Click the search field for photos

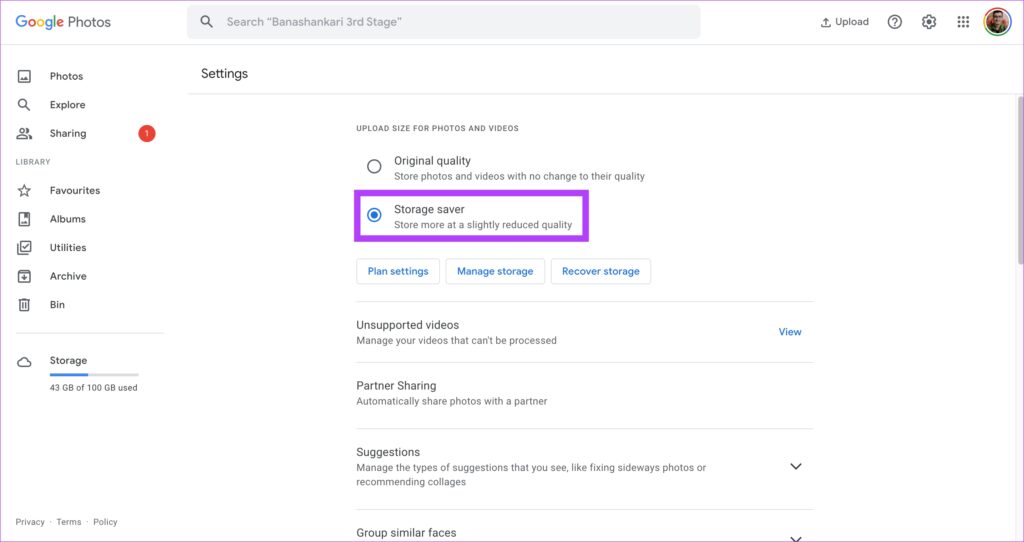click(443, 22)
